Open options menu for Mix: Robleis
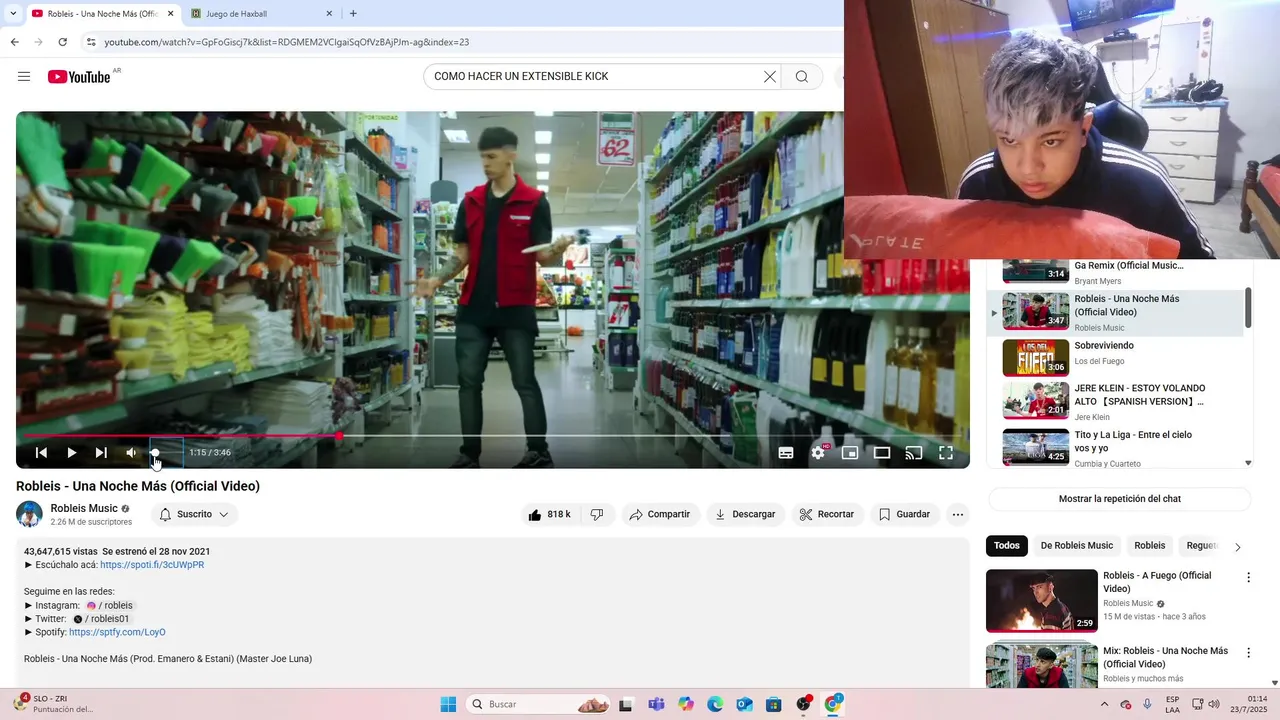Viewport: 1280px width, 720px height. [1248, 653]
